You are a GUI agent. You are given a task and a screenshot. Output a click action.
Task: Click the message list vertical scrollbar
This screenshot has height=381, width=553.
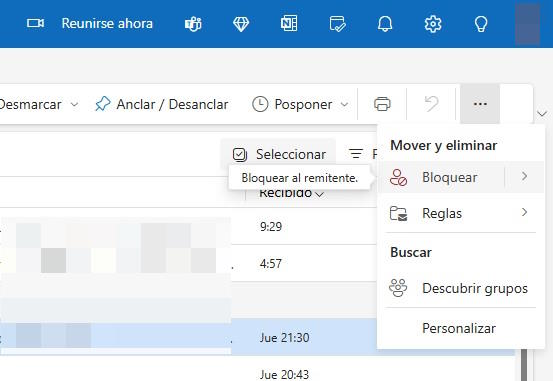click(x=524, y=365)
